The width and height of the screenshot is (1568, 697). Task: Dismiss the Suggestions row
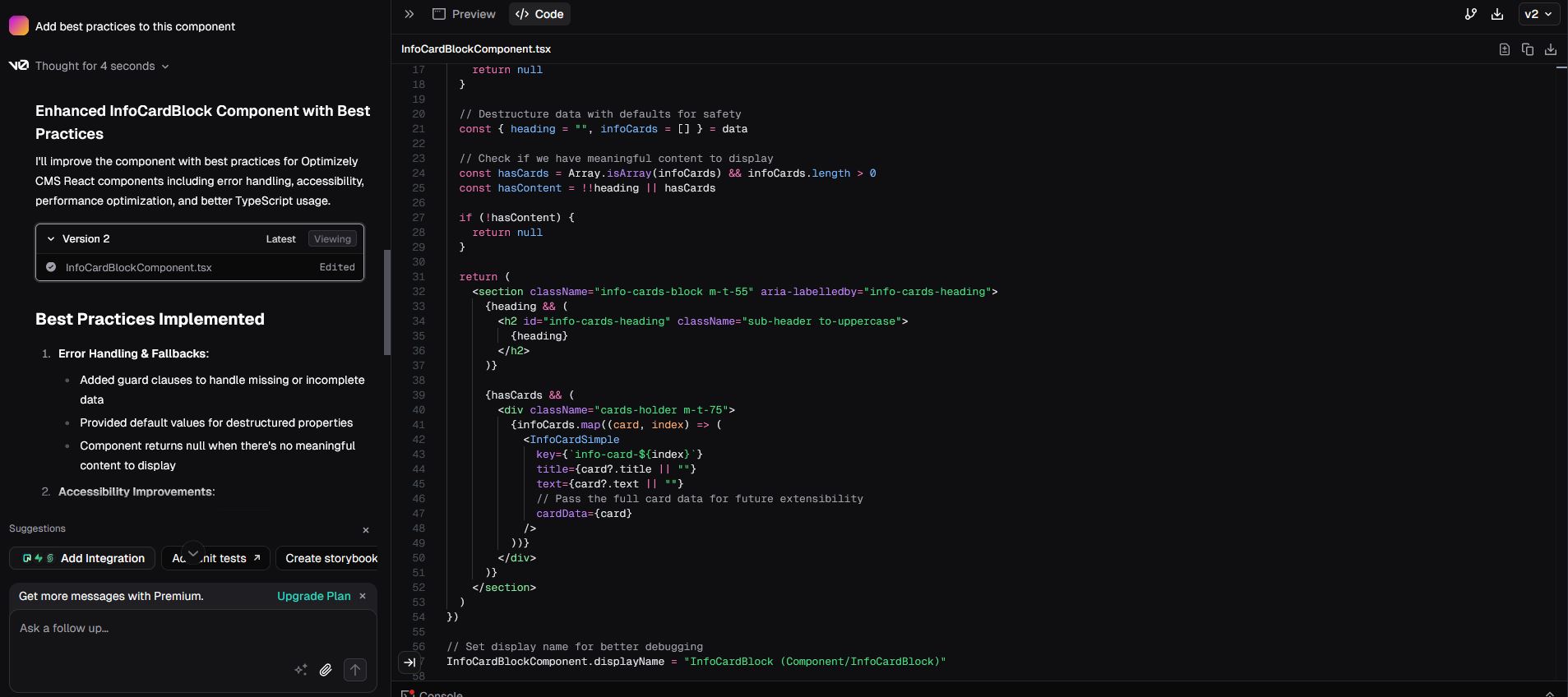click(366, 530)
